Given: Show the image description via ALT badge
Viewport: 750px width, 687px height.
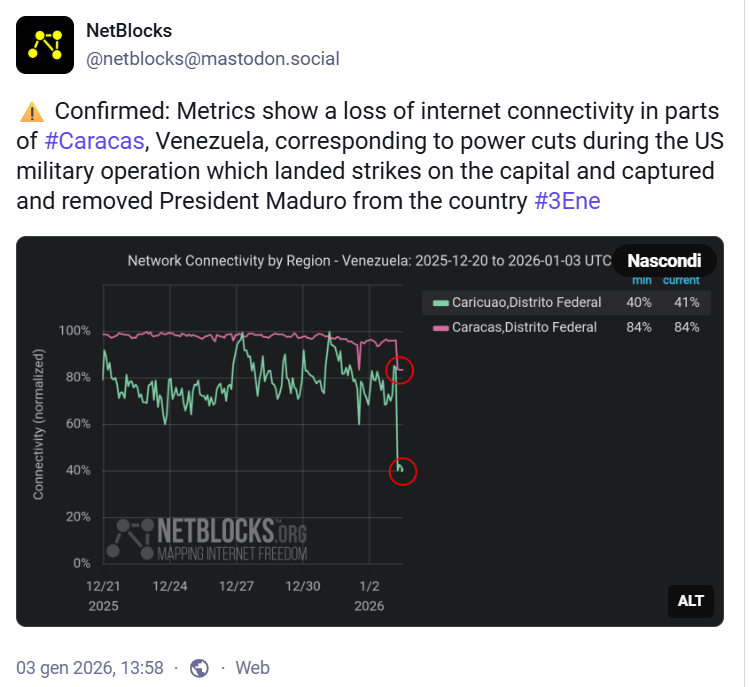Looking at the screenshot, I should coord(691,600).
